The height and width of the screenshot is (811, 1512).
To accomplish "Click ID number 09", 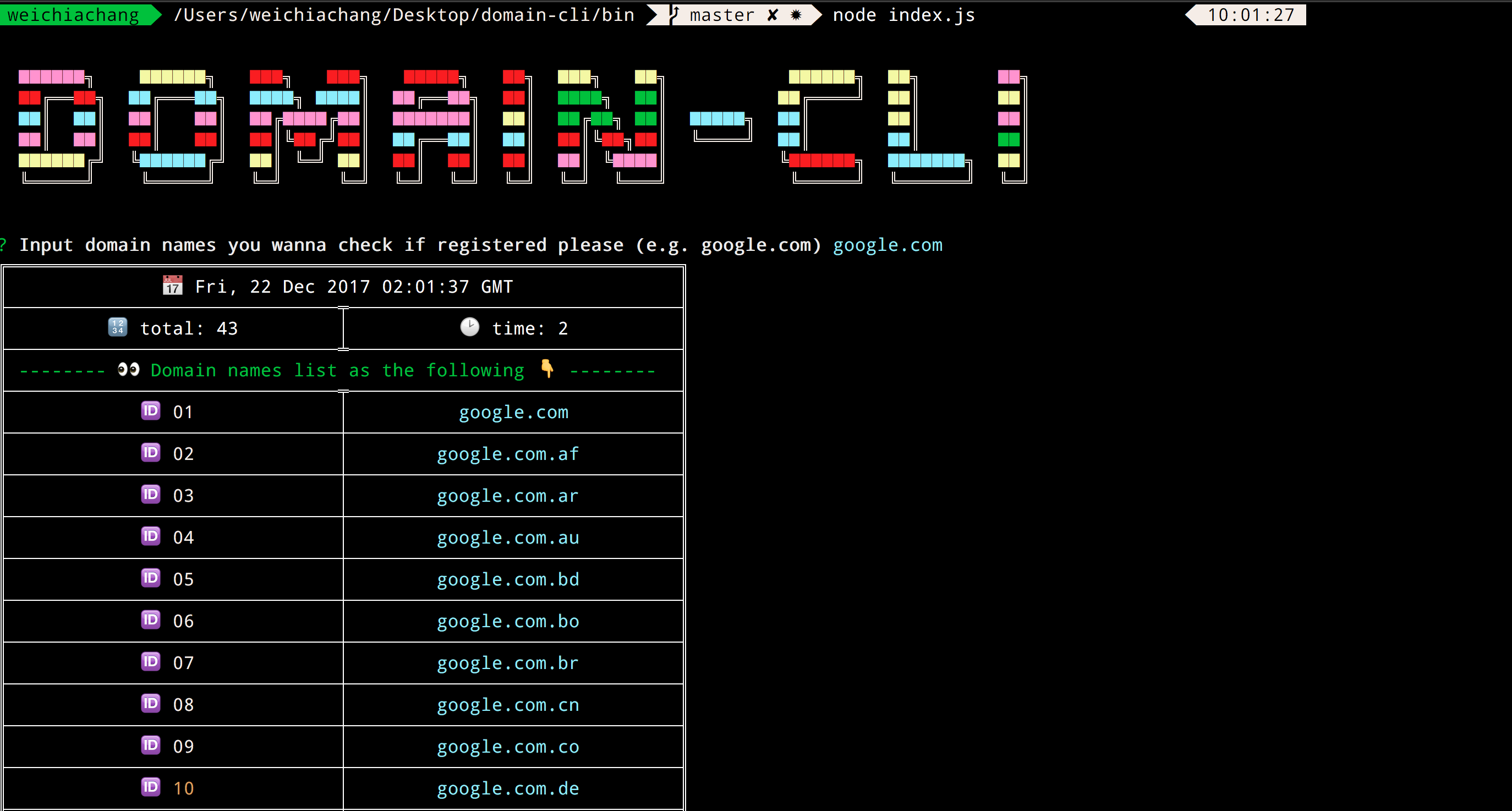I will [183, 747].
